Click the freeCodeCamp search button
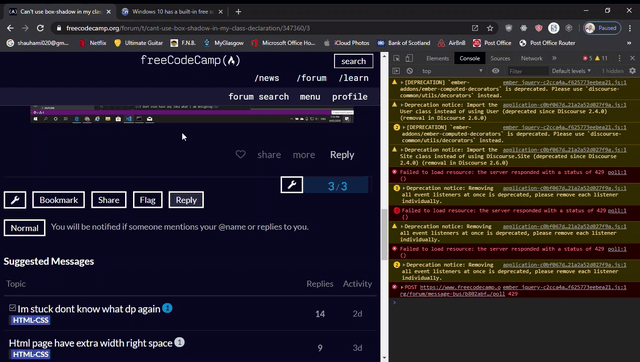640x362 pixels. pyautogui.click(x=353, y=61)
